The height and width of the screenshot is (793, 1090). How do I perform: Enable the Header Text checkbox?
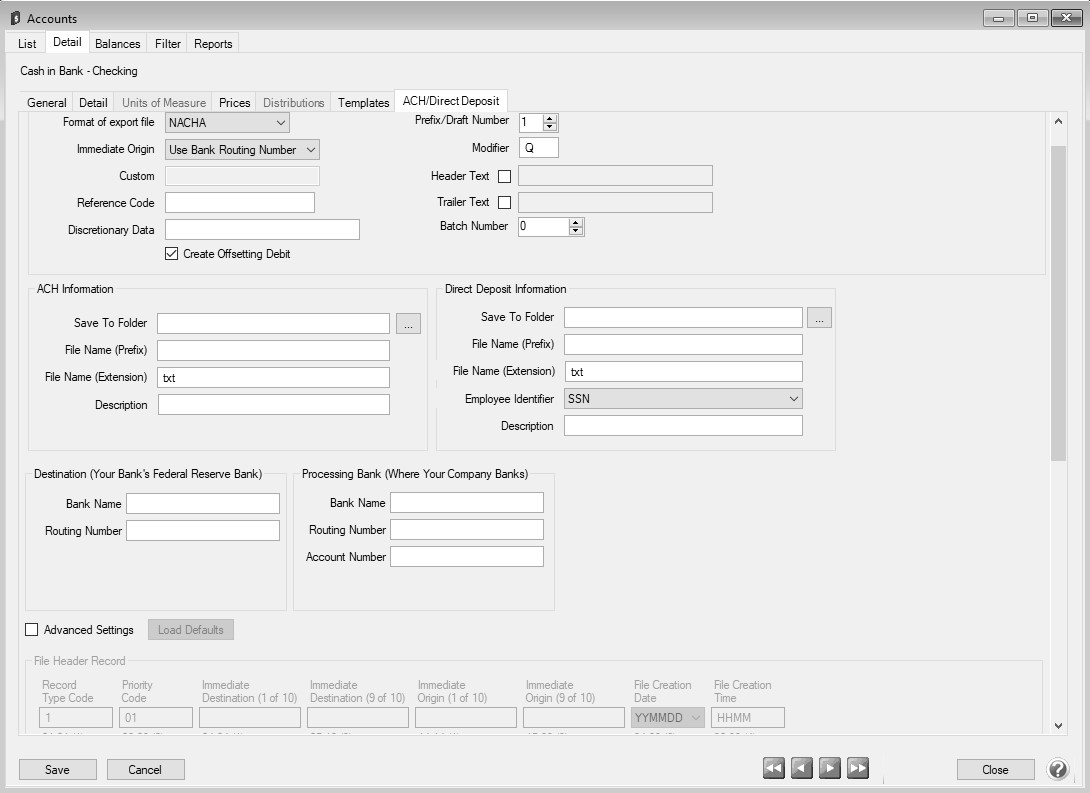coord(504,176)
